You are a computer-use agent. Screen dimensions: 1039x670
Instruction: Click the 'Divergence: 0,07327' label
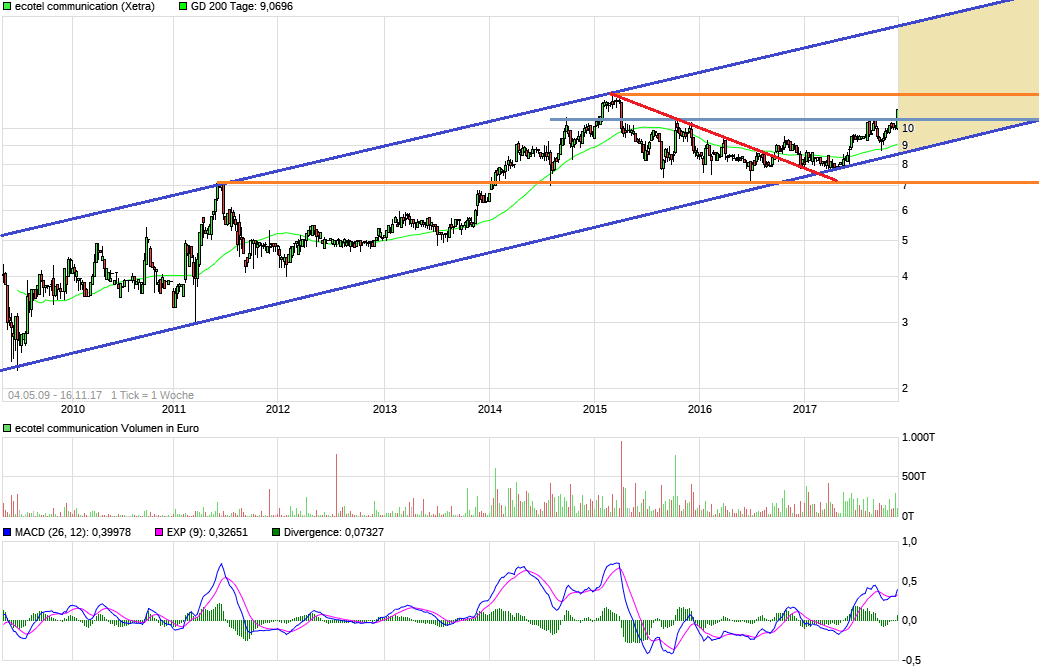point(333,532)
